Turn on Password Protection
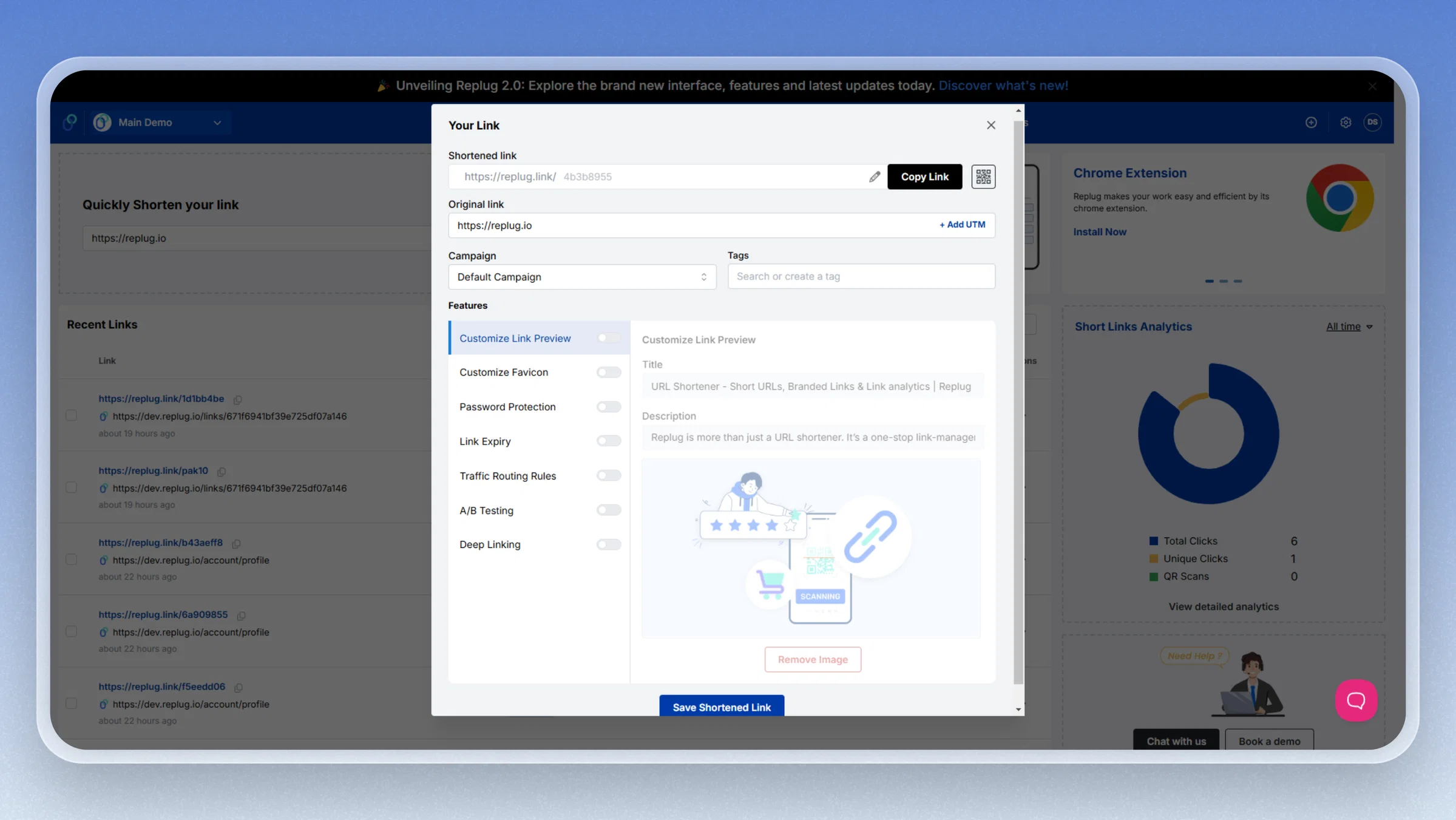The width and height of the screenshot is (1456, 820). pyautogui.click(x=608, y=407)
